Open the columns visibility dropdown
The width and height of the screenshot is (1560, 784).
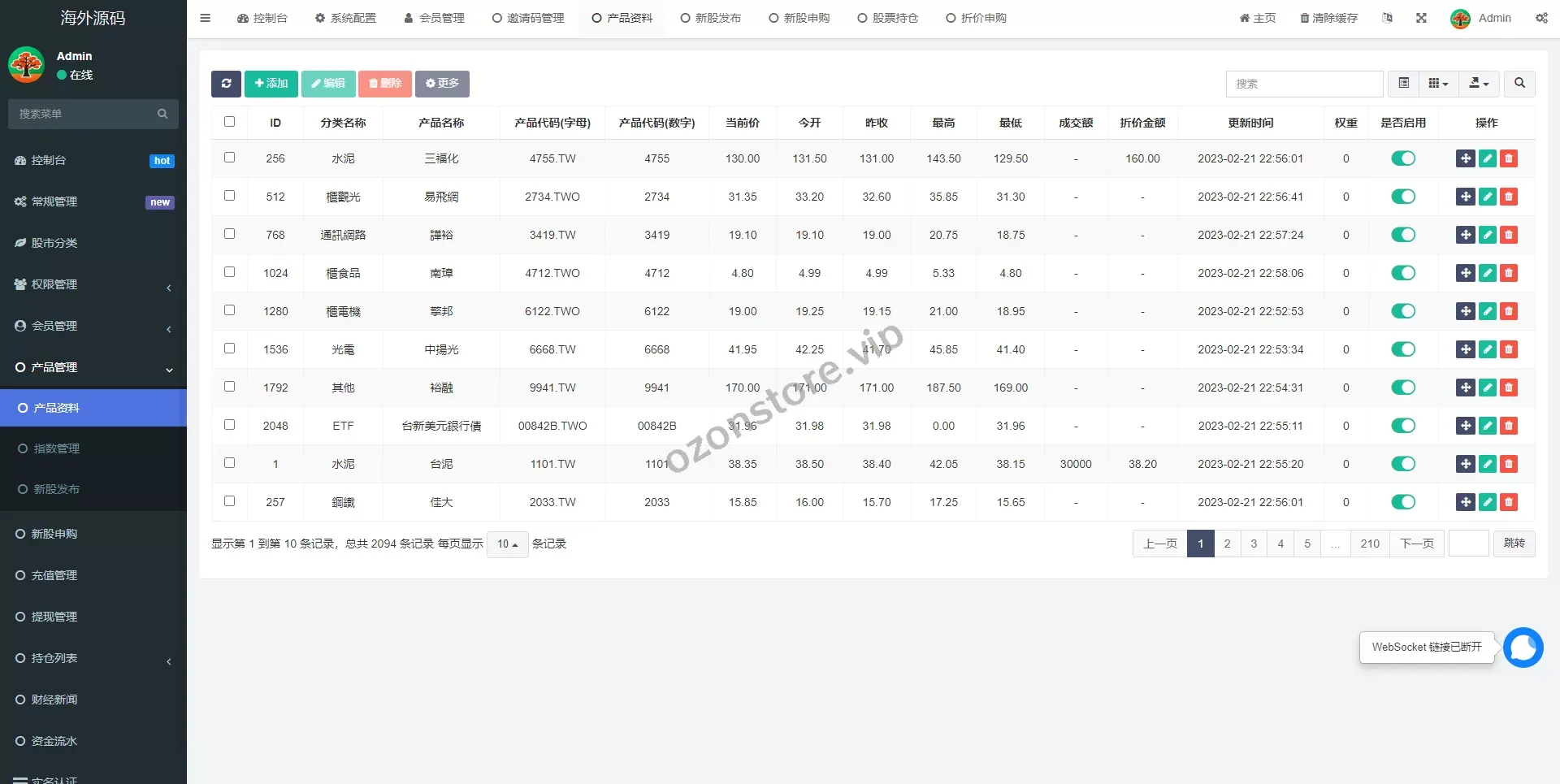[x=1438, y=84]
